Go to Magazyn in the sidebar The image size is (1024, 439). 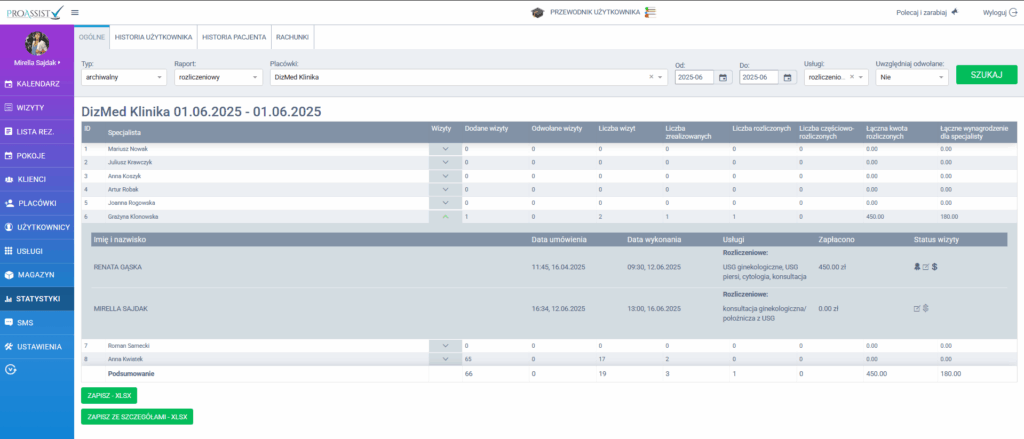tap(37, 274)
